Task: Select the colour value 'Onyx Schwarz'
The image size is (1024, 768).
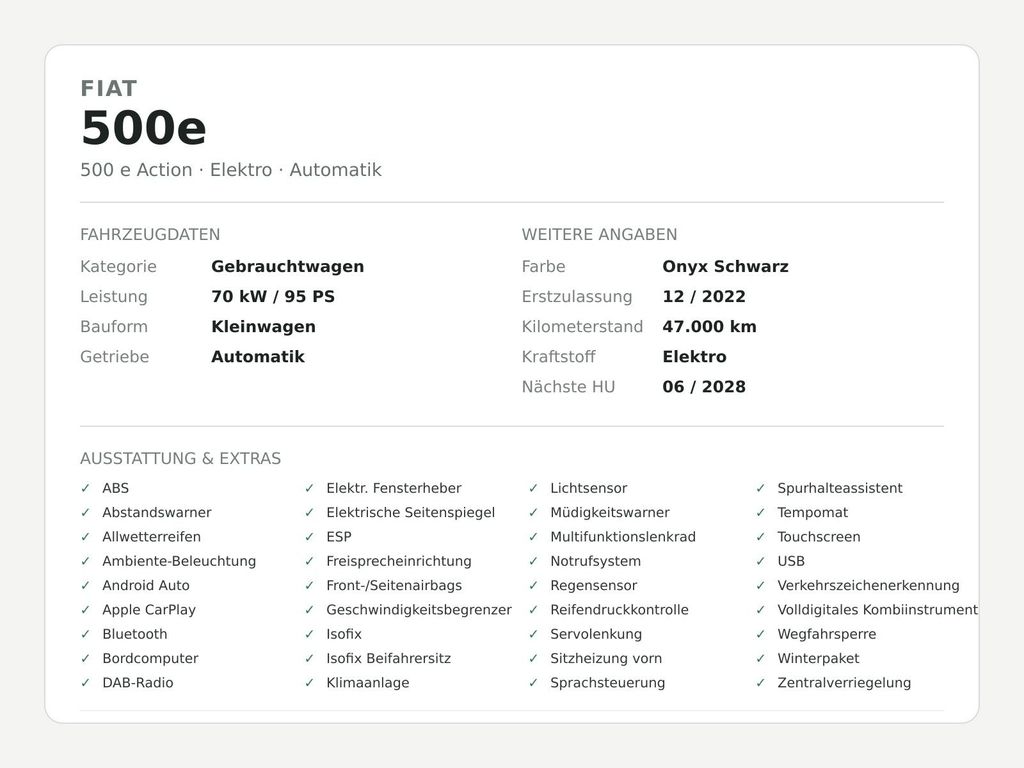Action: [726, 266]
